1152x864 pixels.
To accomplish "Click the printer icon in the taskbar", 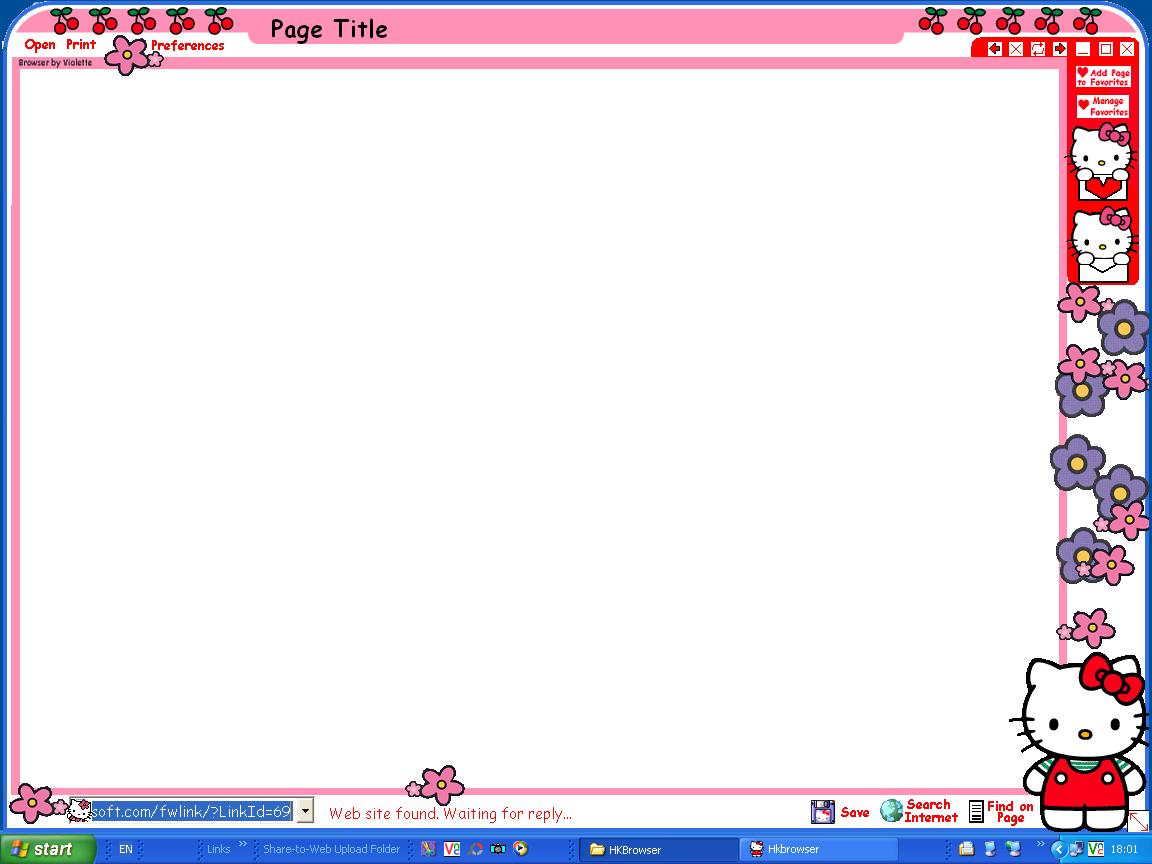I will pos(967,849).
